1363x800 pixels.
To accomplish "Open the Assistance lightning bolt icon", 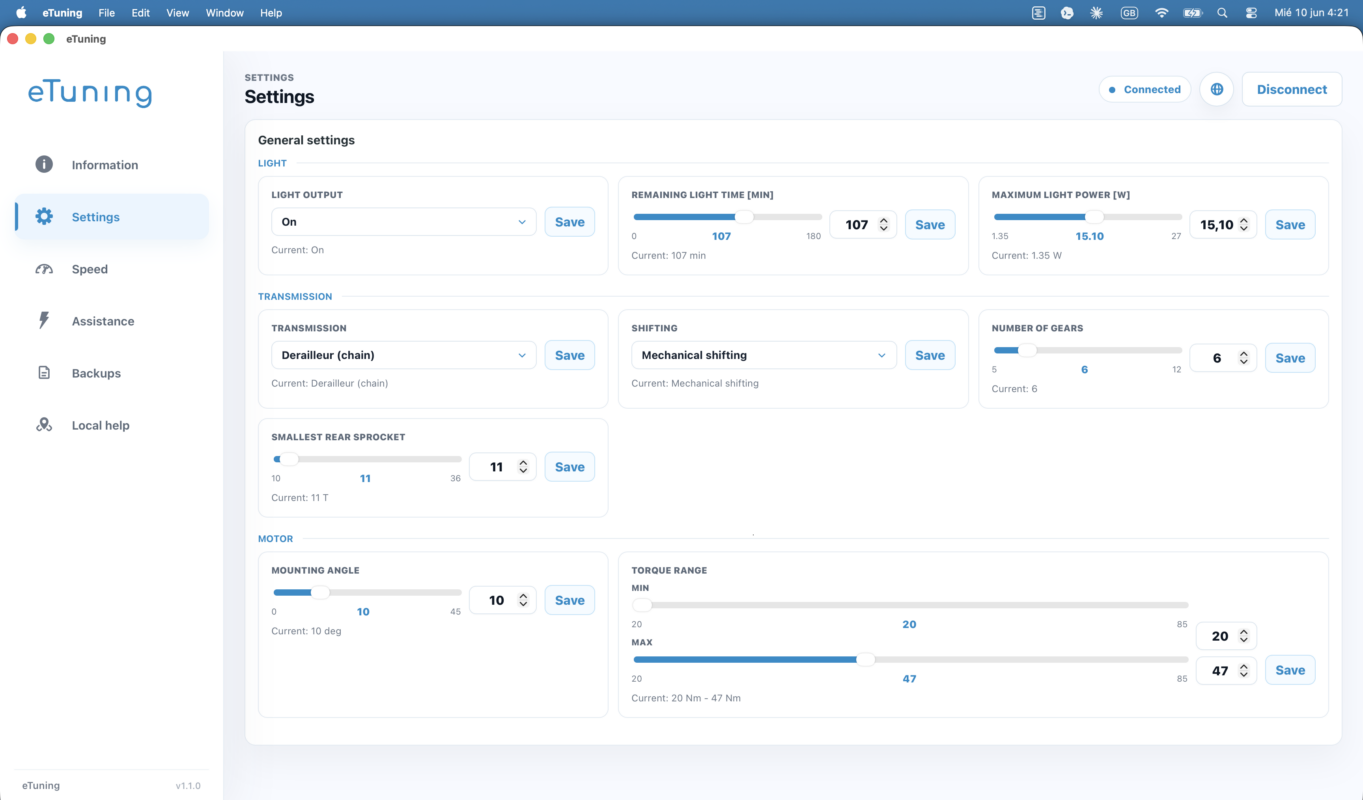I will pyautogui.click(x=44, y=320).
